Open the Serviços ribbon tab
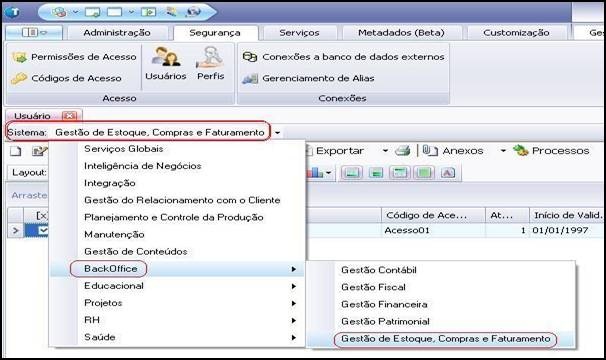The width and height of the screenshot is (606, 360). pos(300,33)
